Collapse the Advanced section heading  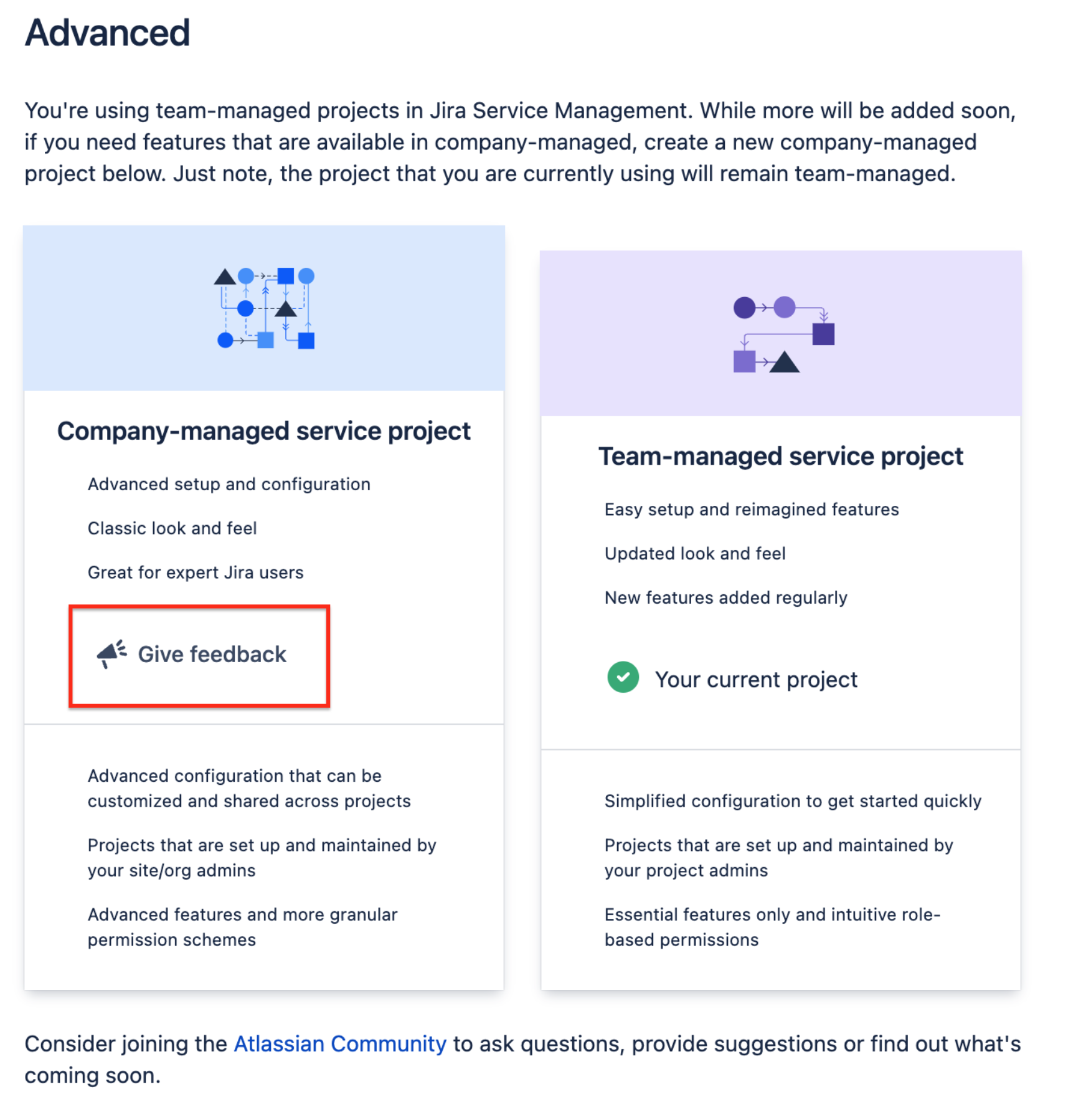(107, 31)
